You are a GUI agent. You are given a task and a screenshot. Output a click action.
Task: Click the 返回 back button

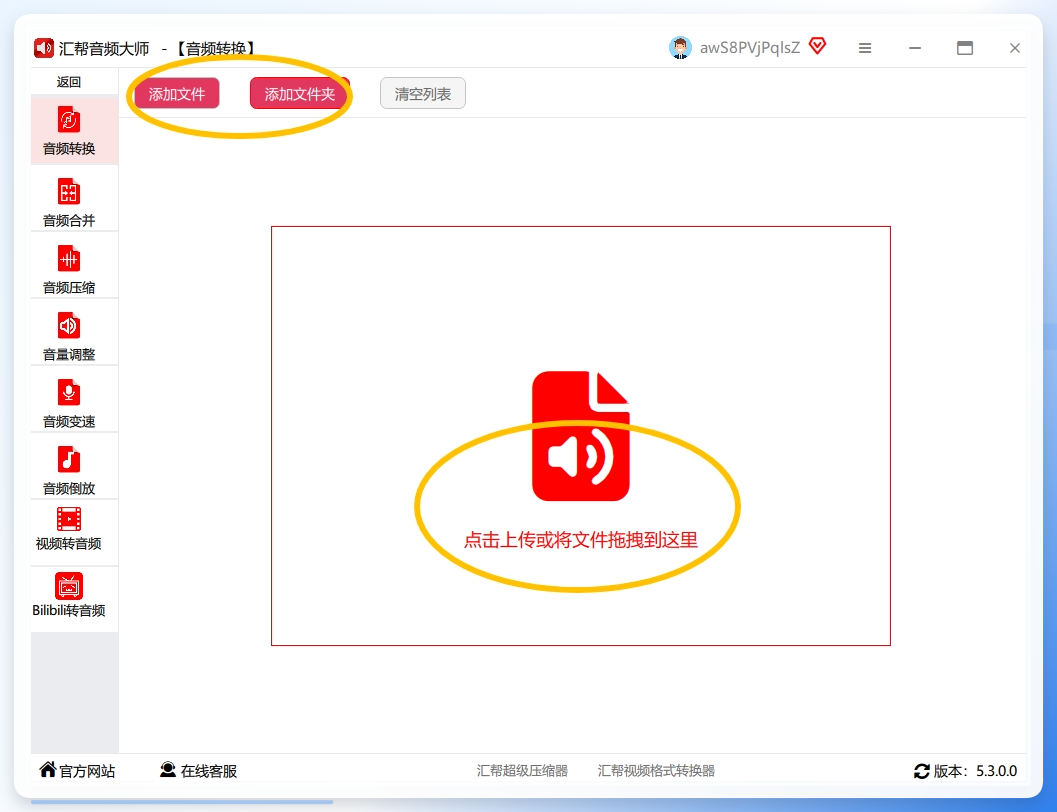(x=69, y=82)
